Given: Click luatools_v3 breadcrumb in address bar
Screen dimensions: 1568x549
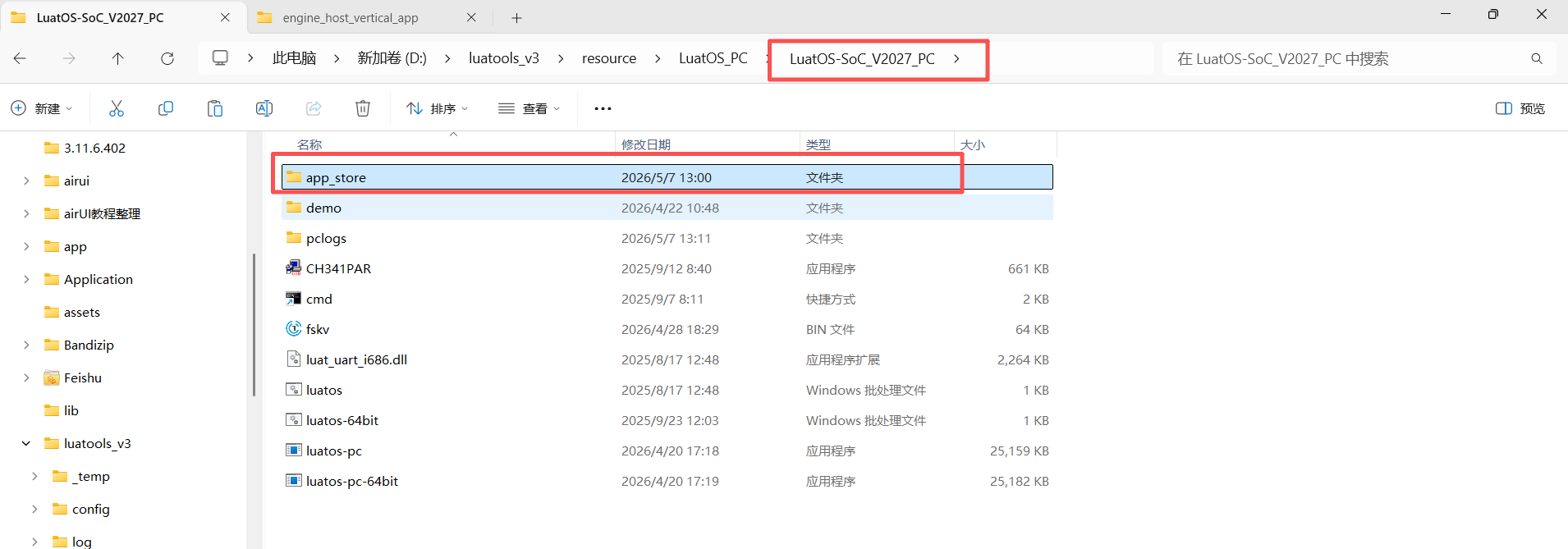Looking at the screenshot, I should point(504,58).
